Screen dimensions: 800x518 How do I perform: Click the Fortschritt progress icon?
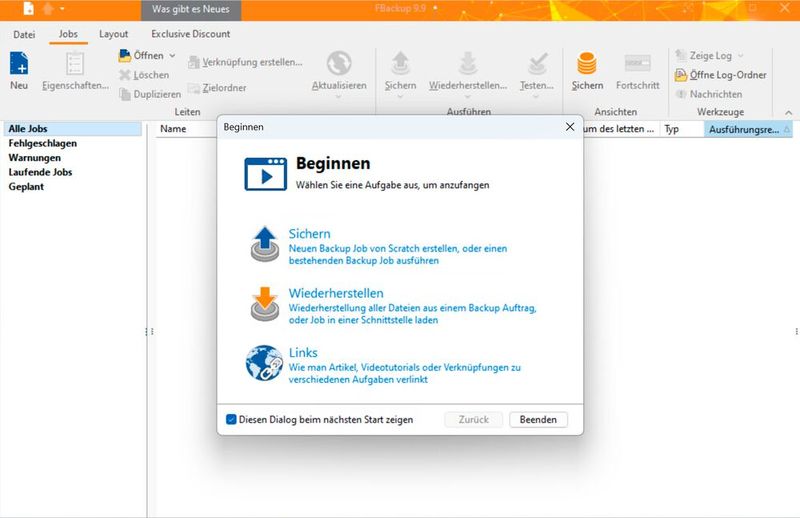[638, 63]
